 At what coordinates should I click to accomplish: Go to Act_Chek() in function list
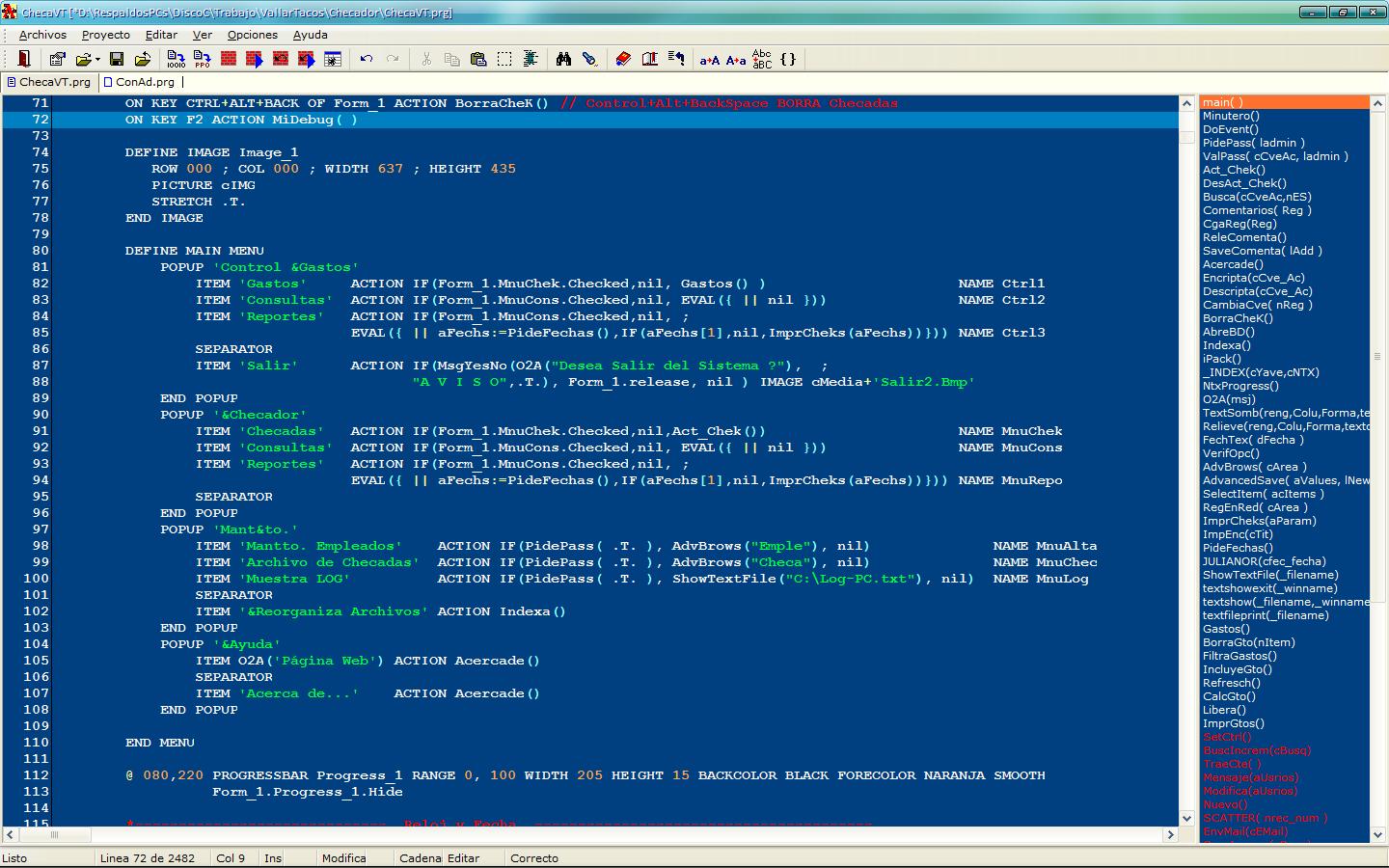tap(1234, 170)
